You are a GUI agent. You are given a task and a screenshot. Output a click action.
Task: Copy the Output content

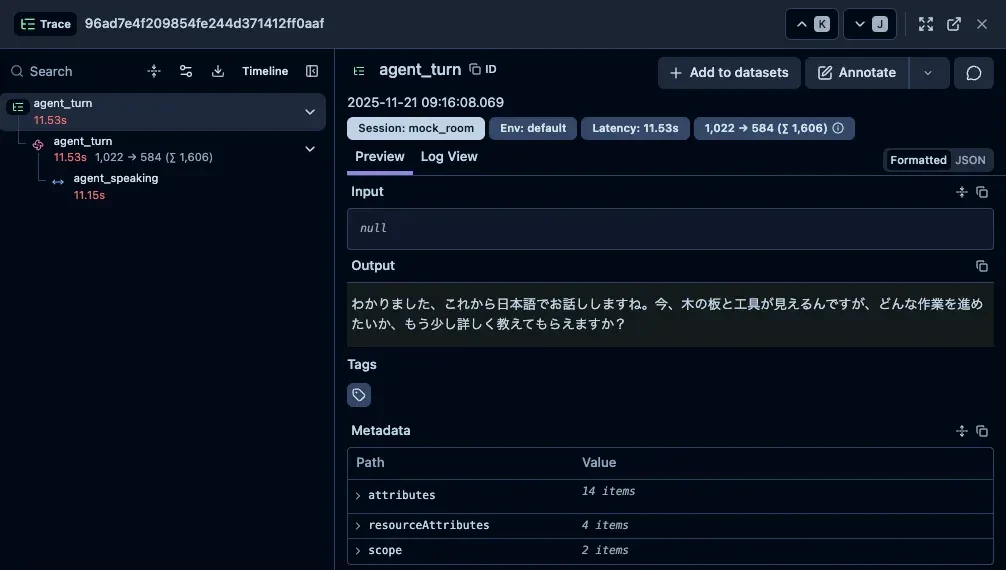tap(982, 266)
